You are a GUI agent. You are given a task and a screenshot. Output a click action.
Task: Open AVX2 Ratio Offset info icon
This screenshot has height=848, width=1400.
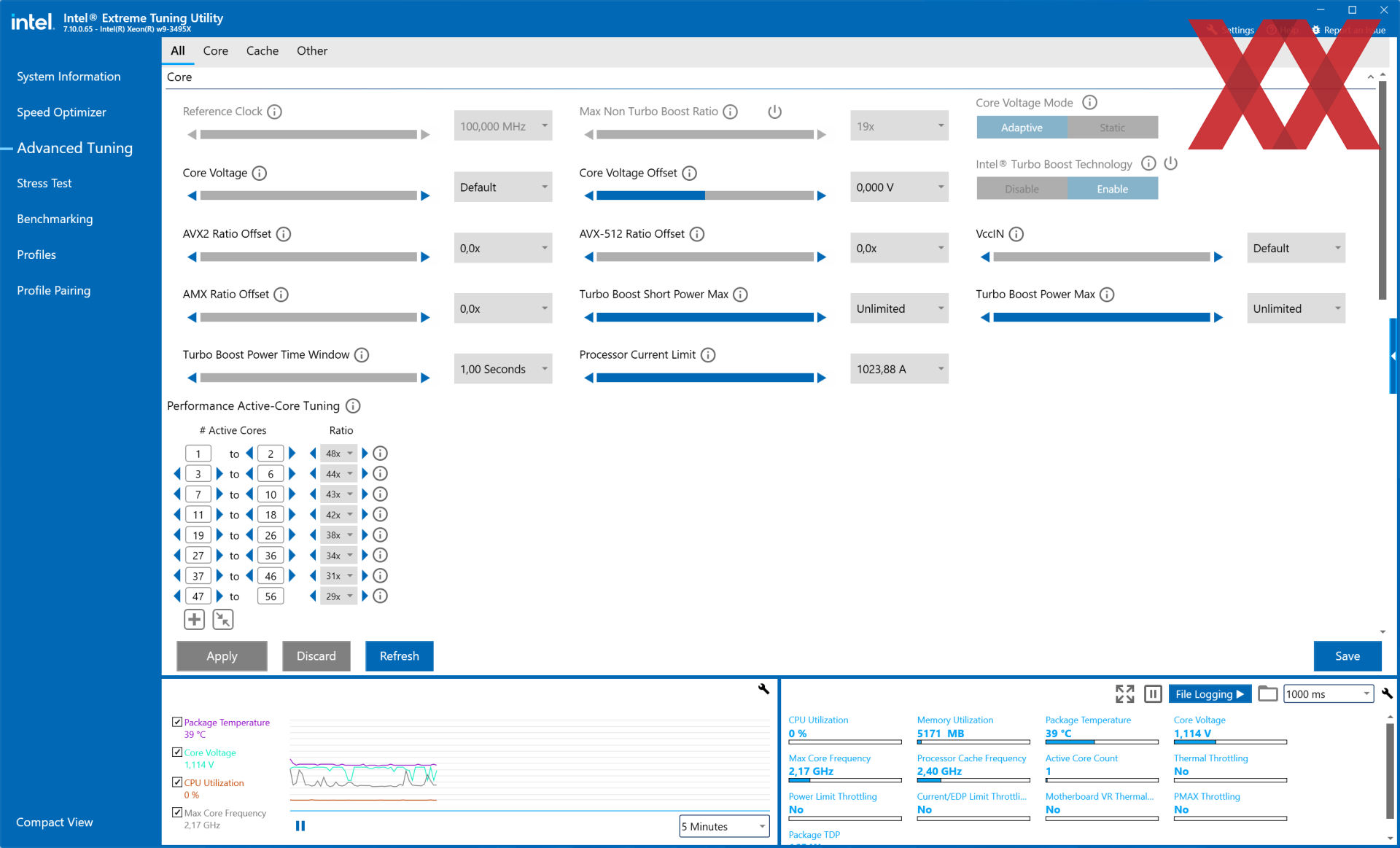click(284, 234)
